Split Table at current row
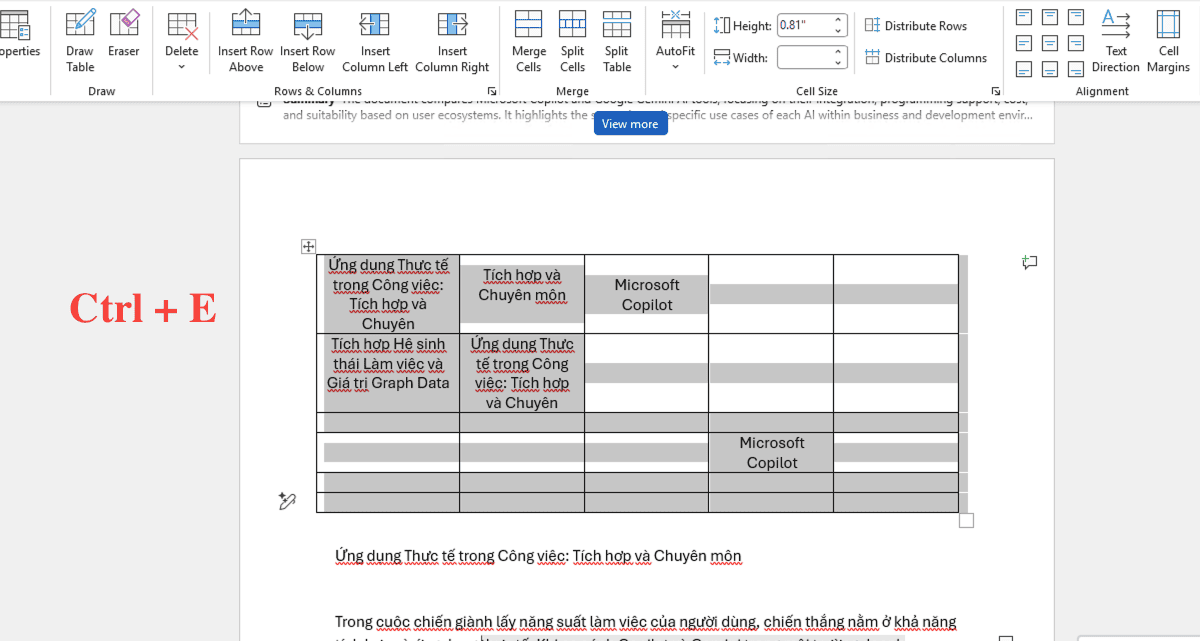 (617, 41)
